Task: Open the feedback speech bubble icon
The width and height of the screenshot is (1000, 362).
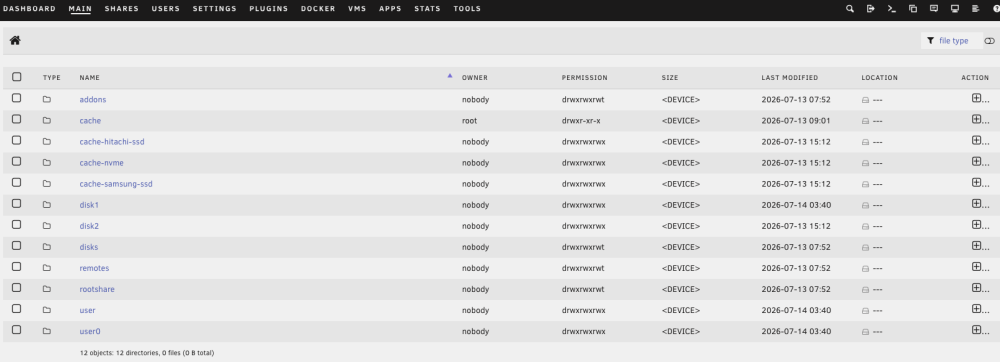Action: 934,9
